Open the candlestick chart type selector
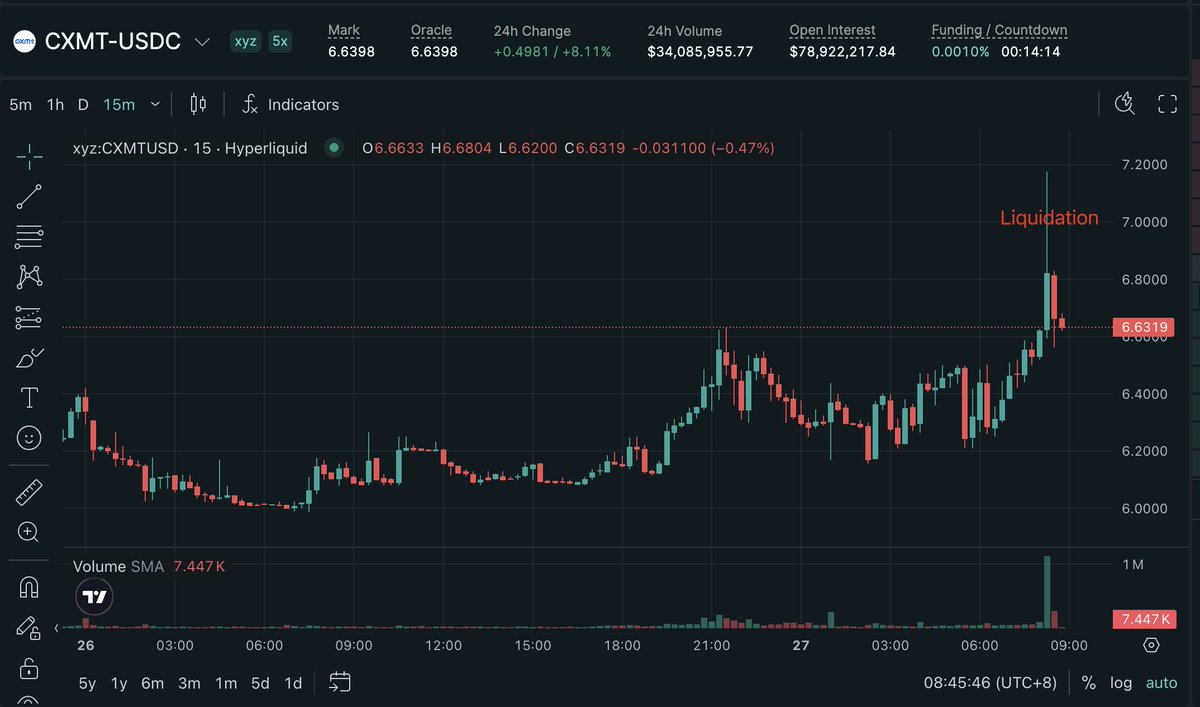The image size is (1200, 707). pos(198,104)
